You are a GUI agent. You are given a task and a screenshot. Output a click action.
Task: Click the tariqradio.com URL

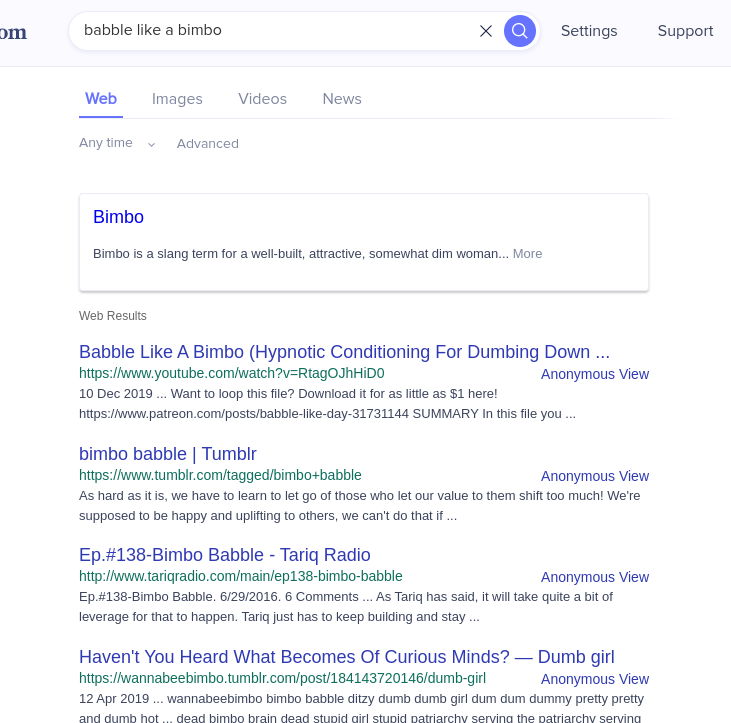tap(241, 576)
